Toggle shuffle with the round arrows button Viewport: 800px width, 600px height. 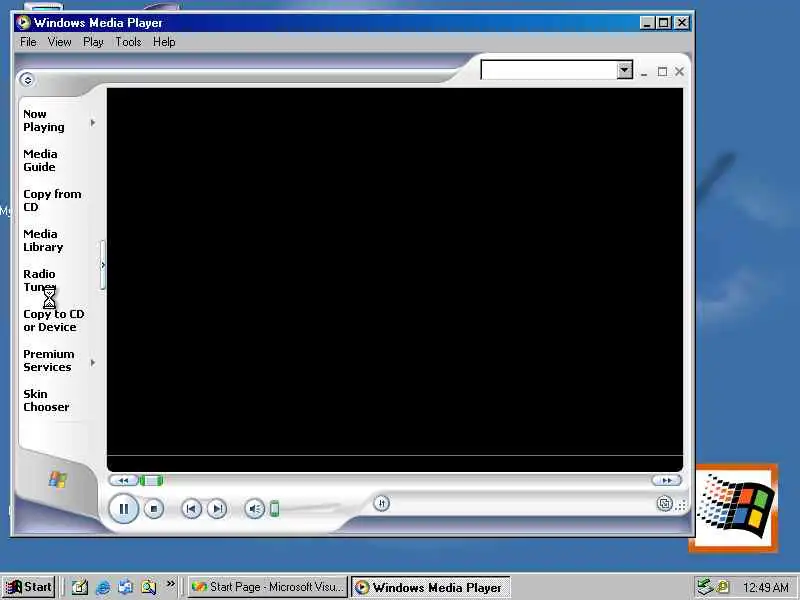point(381,504)
